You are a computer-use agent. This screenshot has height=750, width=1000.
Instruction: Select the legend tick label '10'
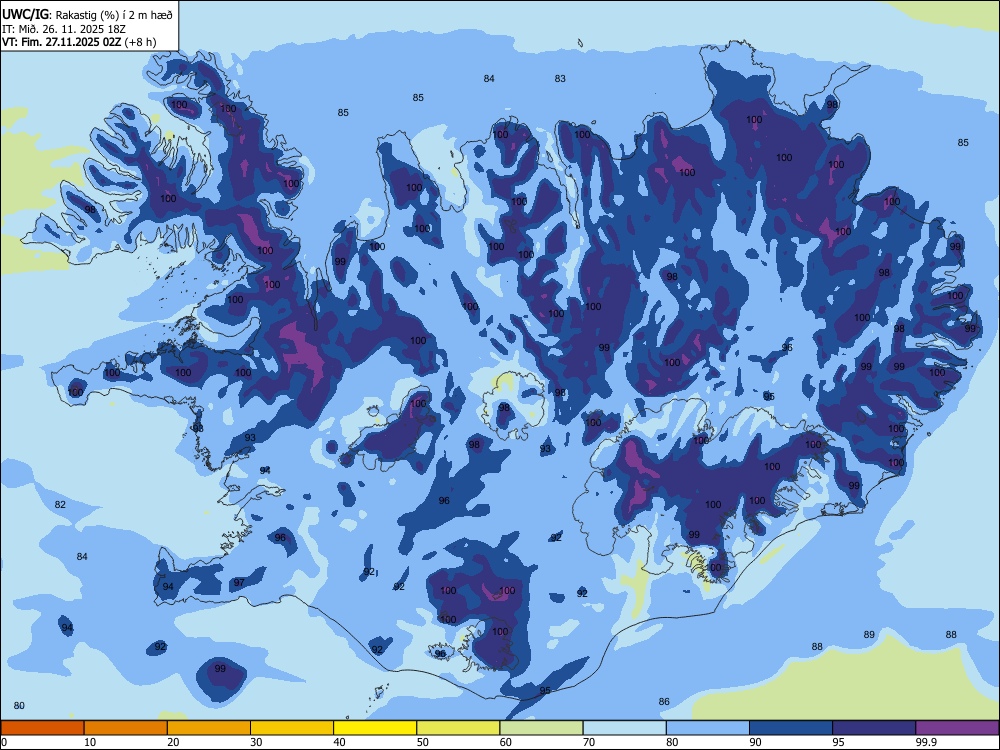pos(90,742)
